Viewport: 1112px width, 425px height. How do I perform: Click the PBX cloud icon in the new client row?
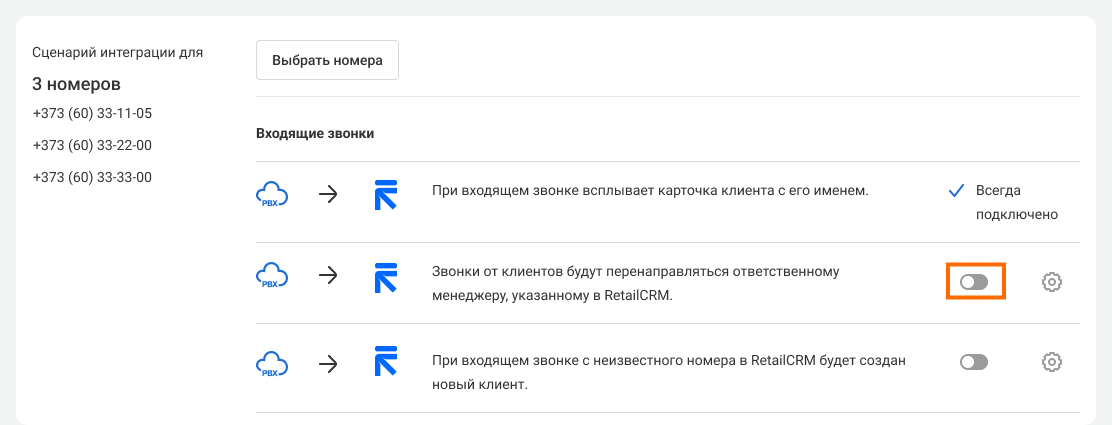[272, 364]
